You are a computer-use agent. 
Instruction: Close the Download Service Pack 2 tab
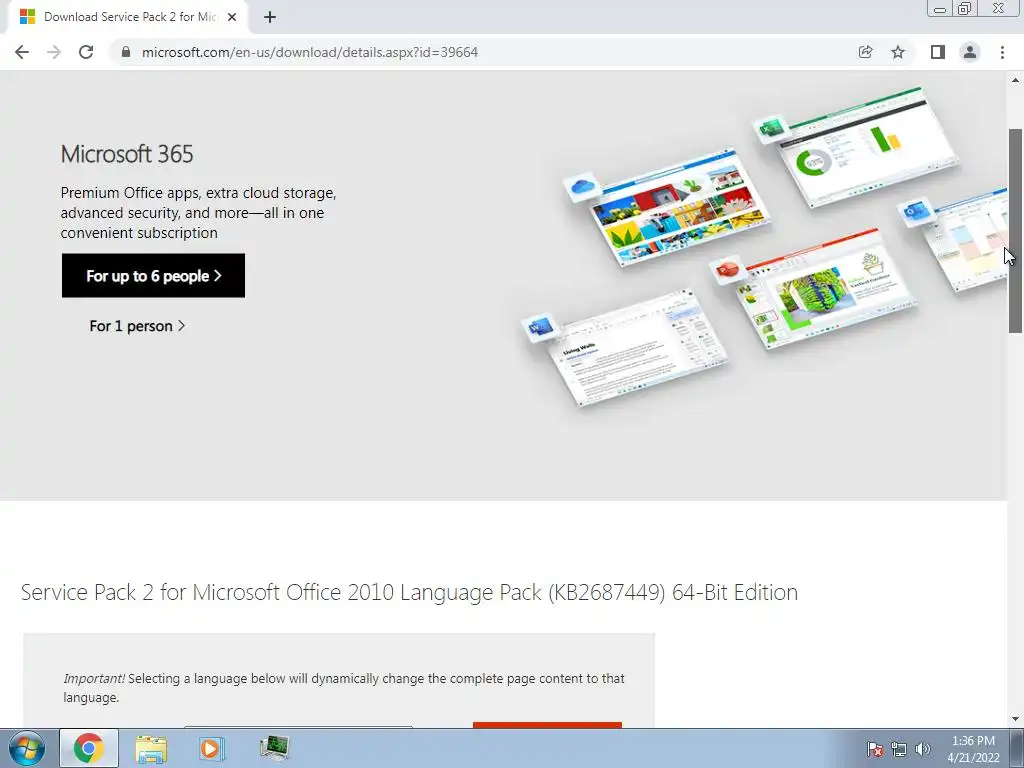click(231, 17)
